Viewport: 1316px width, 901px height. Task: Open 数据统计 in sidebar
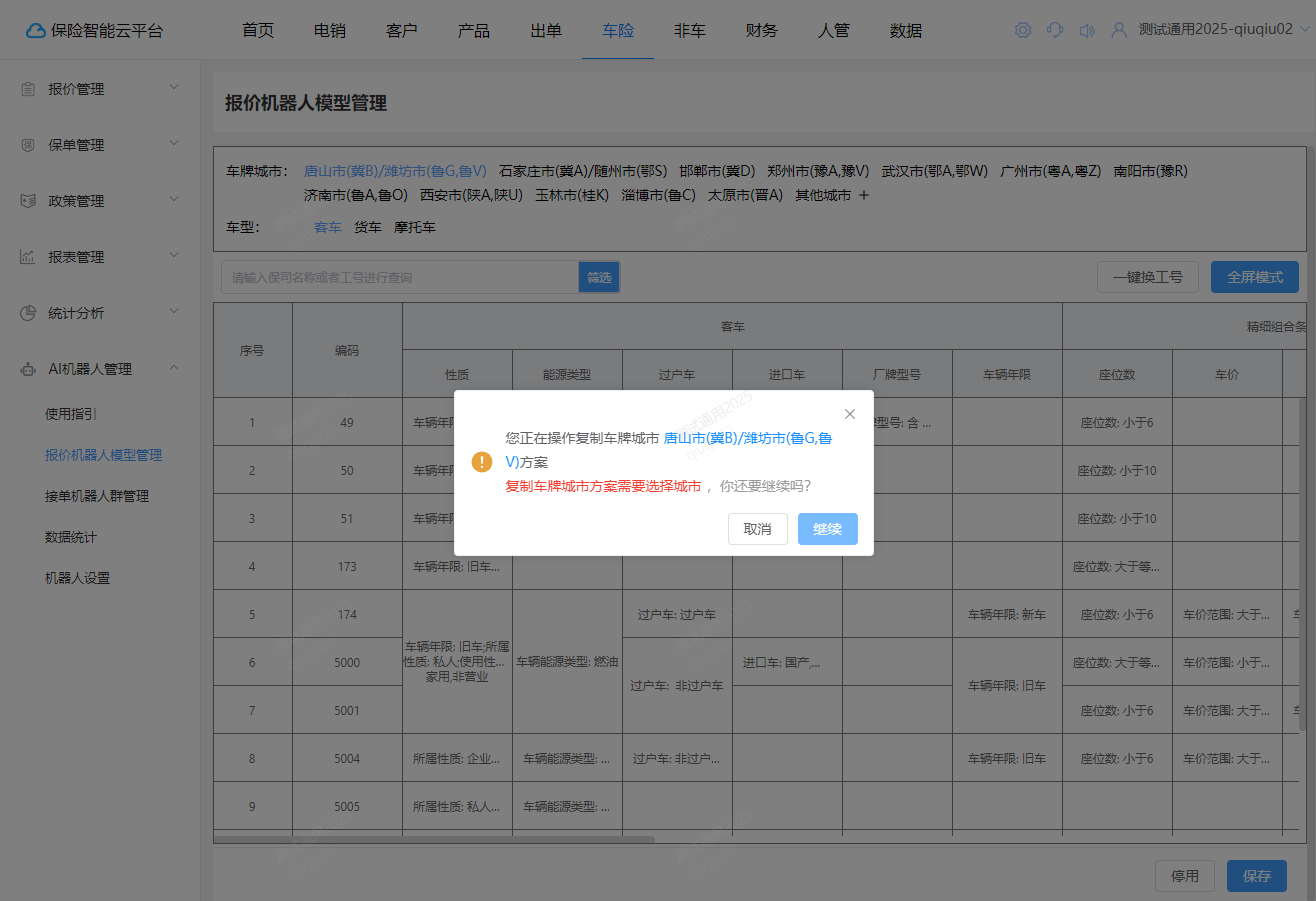[71, 537]
